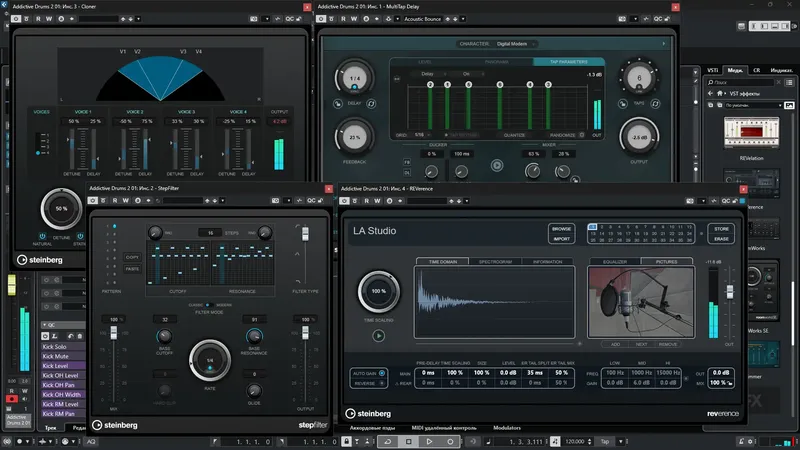Click the red record enable button on track
The image size is (800, 450).
pyautogui.click(x=12, y=398)
